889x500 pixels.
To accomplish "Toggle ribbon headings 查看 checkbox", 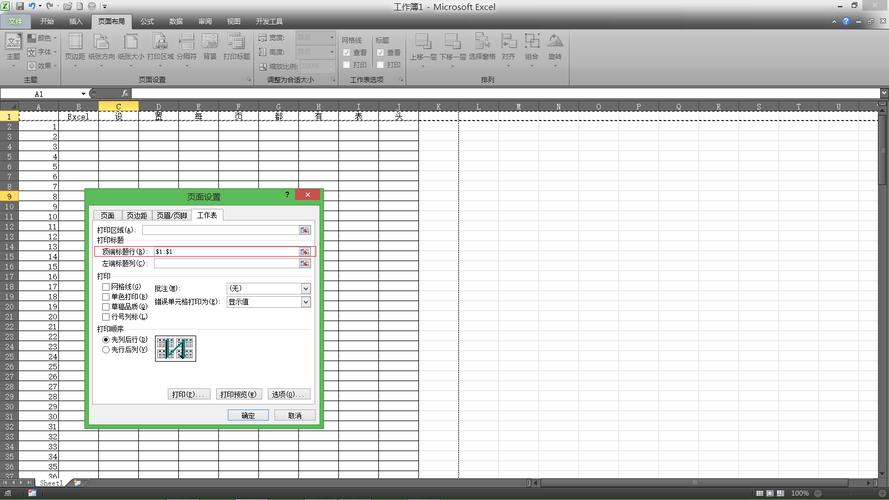I will tap(380, 52).
